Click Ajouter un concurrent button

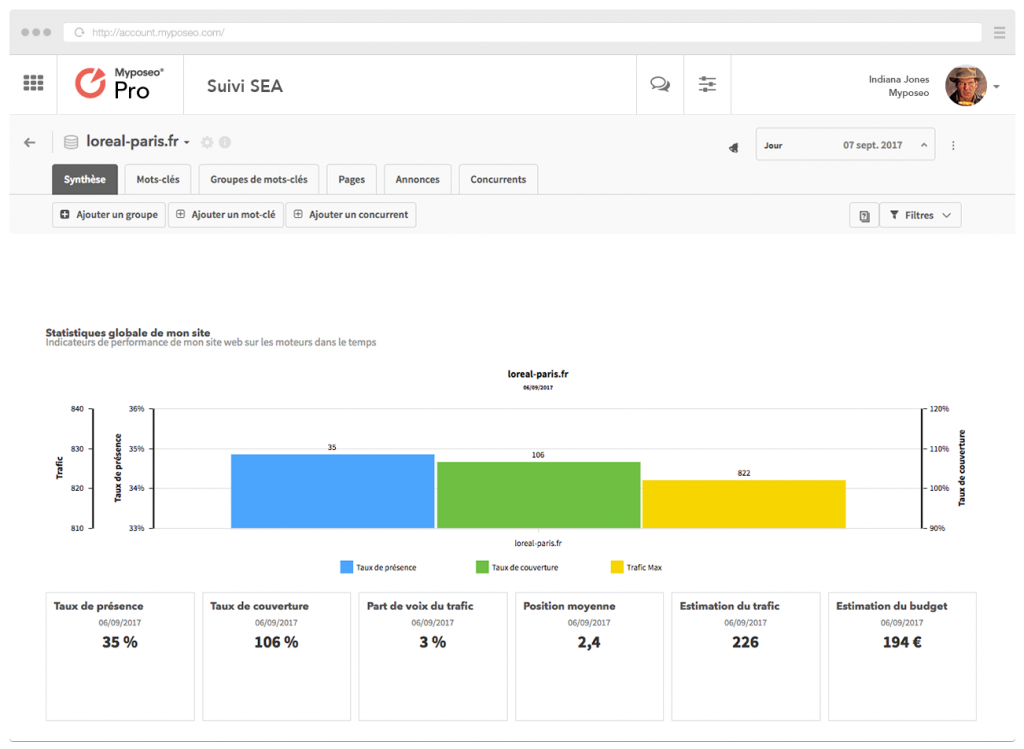351,215
